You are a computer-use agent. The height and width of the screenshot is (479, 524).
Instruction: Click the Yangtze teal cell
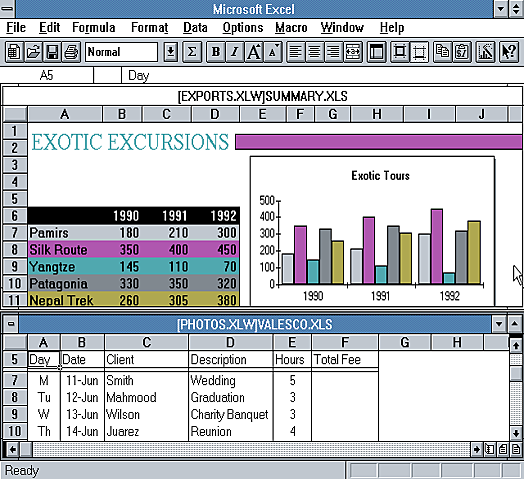pos(65,266)
